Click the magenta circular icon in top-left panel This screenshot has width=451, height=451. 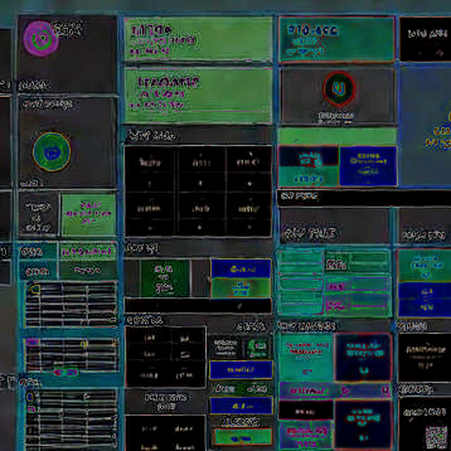click(x=41, y=38)
